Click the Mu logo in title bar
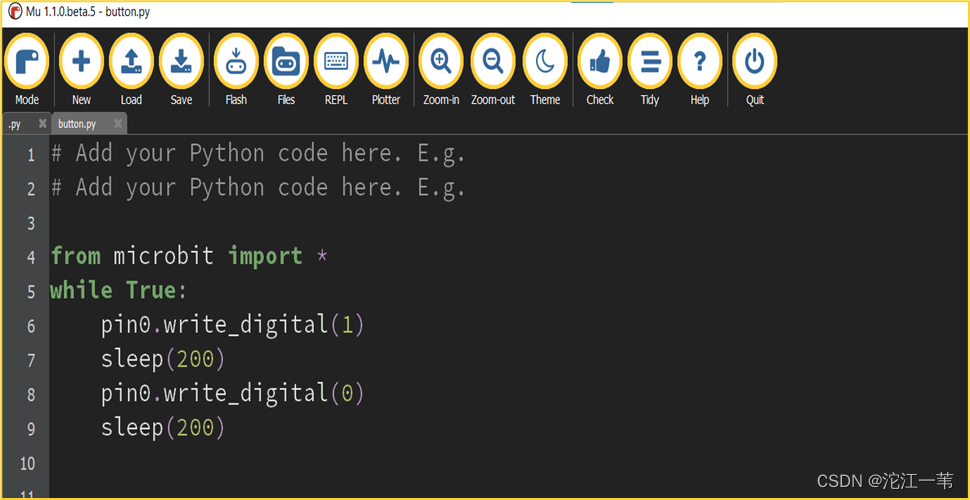This screenshot has width=970, height=500. coord(14,13)
